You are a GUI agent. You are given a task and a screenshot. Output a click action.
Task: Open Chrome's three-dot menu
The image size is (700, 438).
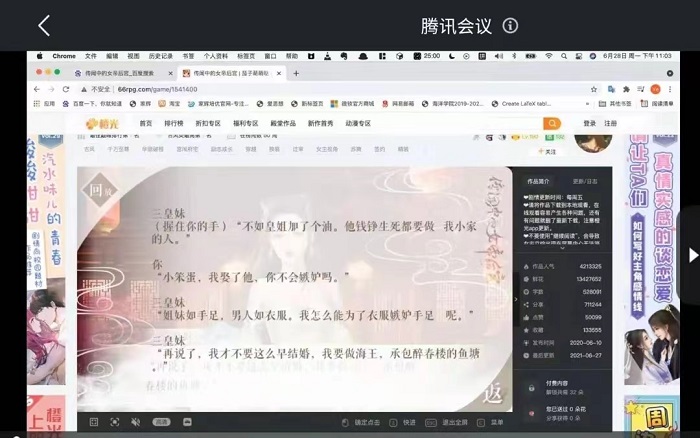point(670,89)
